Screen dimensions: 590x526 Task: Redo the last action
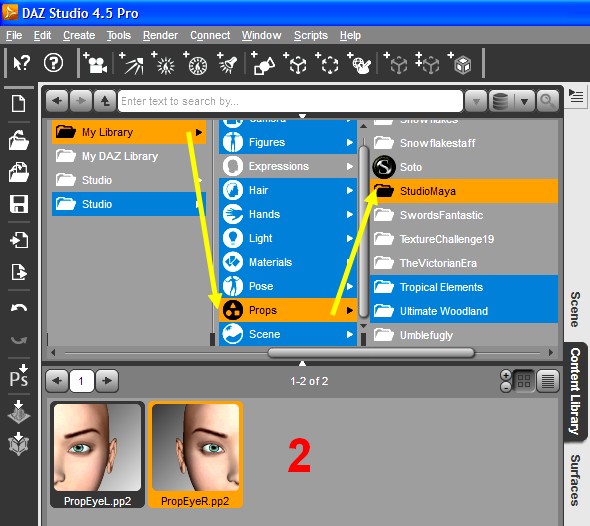tap(18, 340)
